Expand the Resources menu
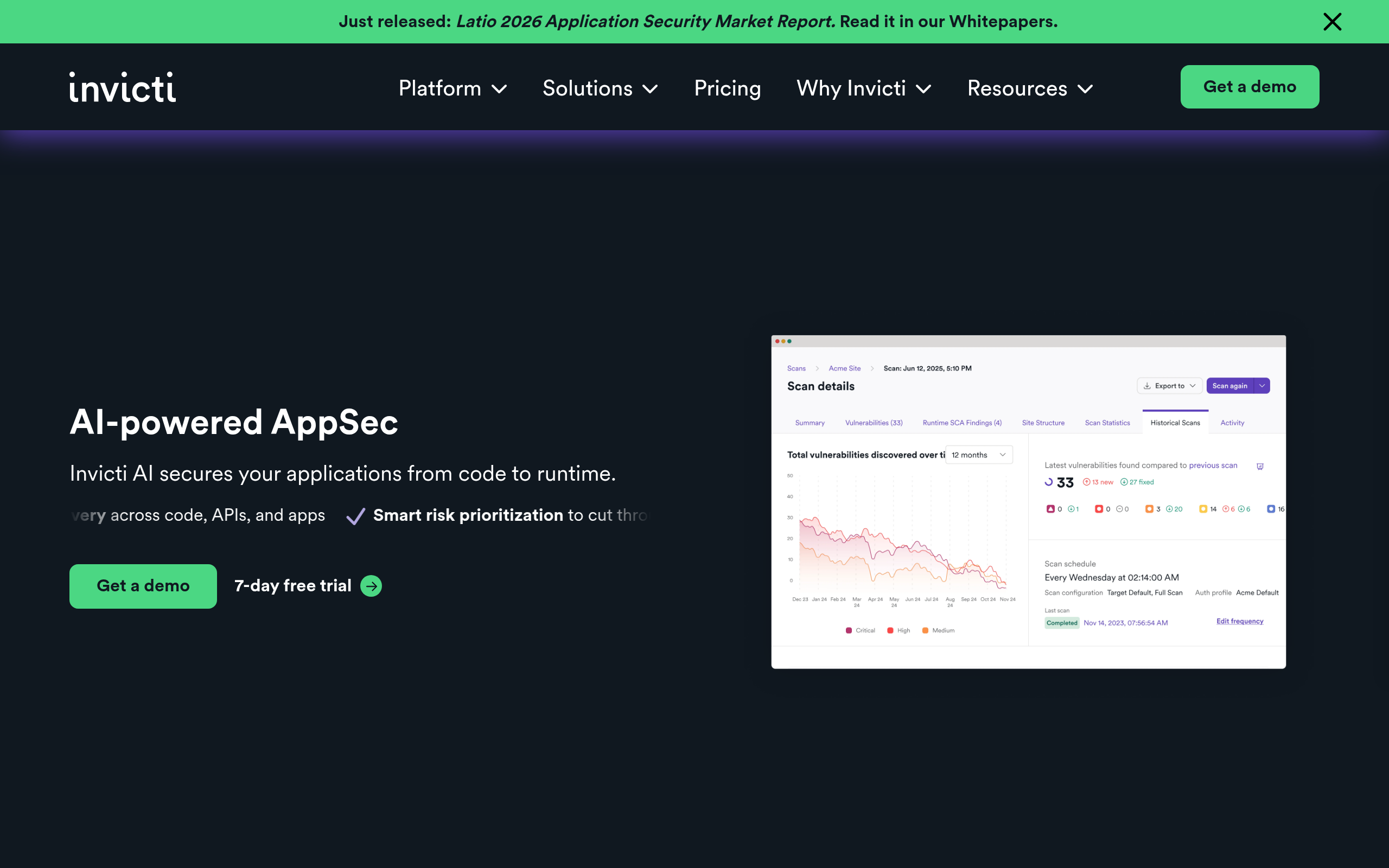Viewport: 1389px width, 868px height. (x=1030, y=88)
